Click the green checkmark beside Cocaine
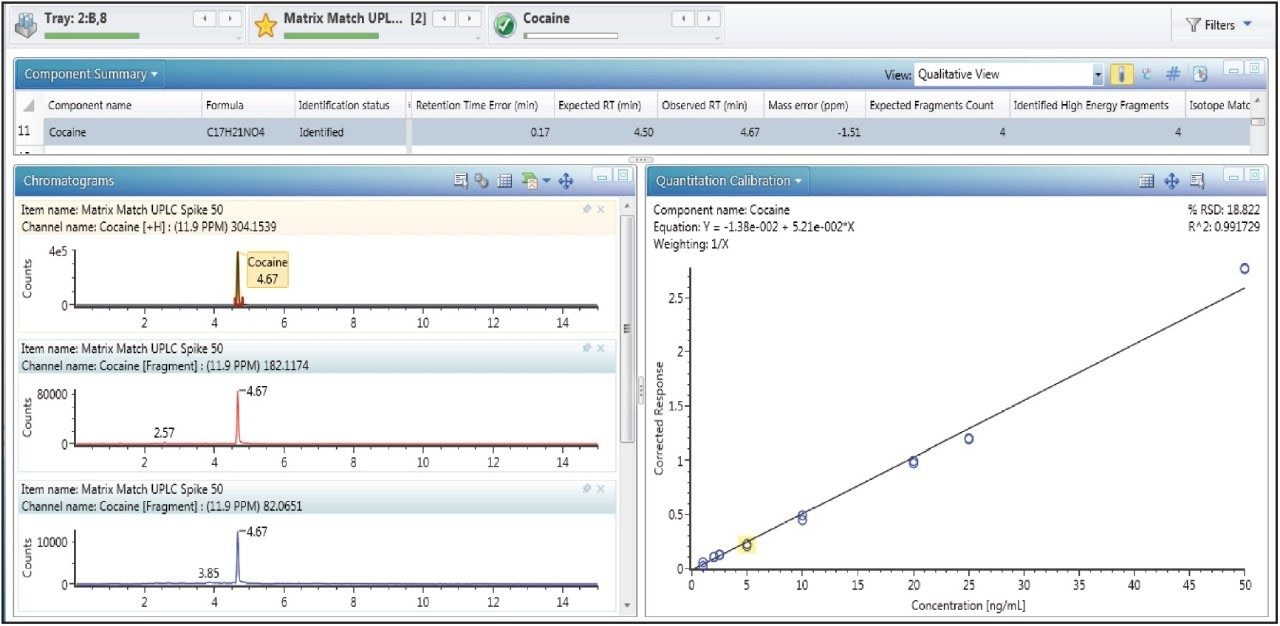The height and width of the screenshot is (626, 1280). click(505, 27)
